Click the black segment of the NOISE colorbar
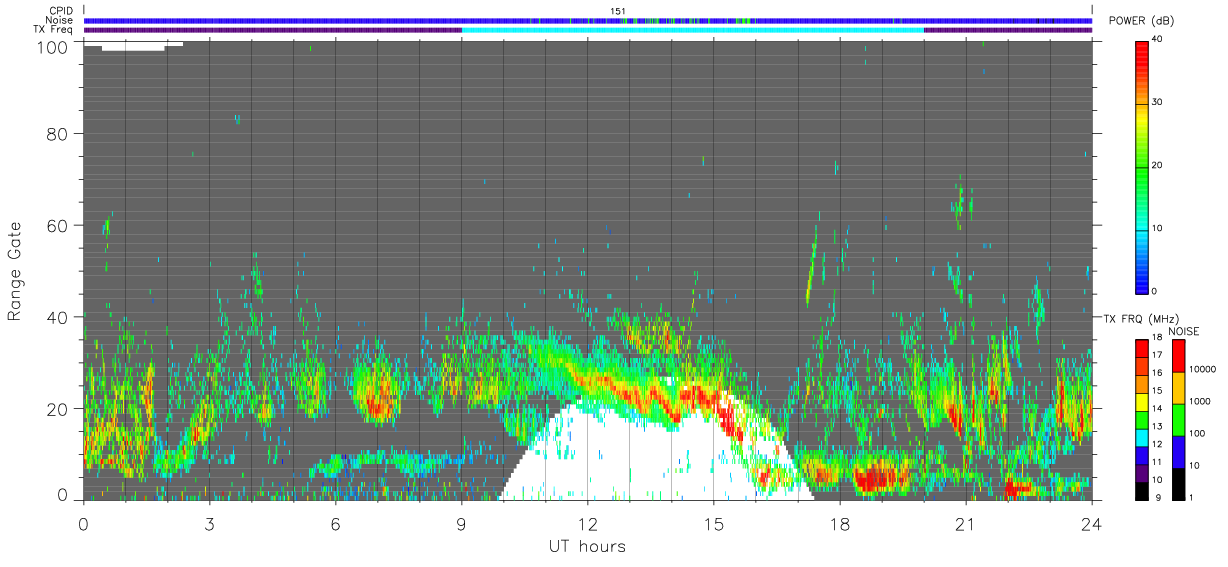Image resolution: width=1228 pixels, height=567 pixels. tap(1179, 484)
